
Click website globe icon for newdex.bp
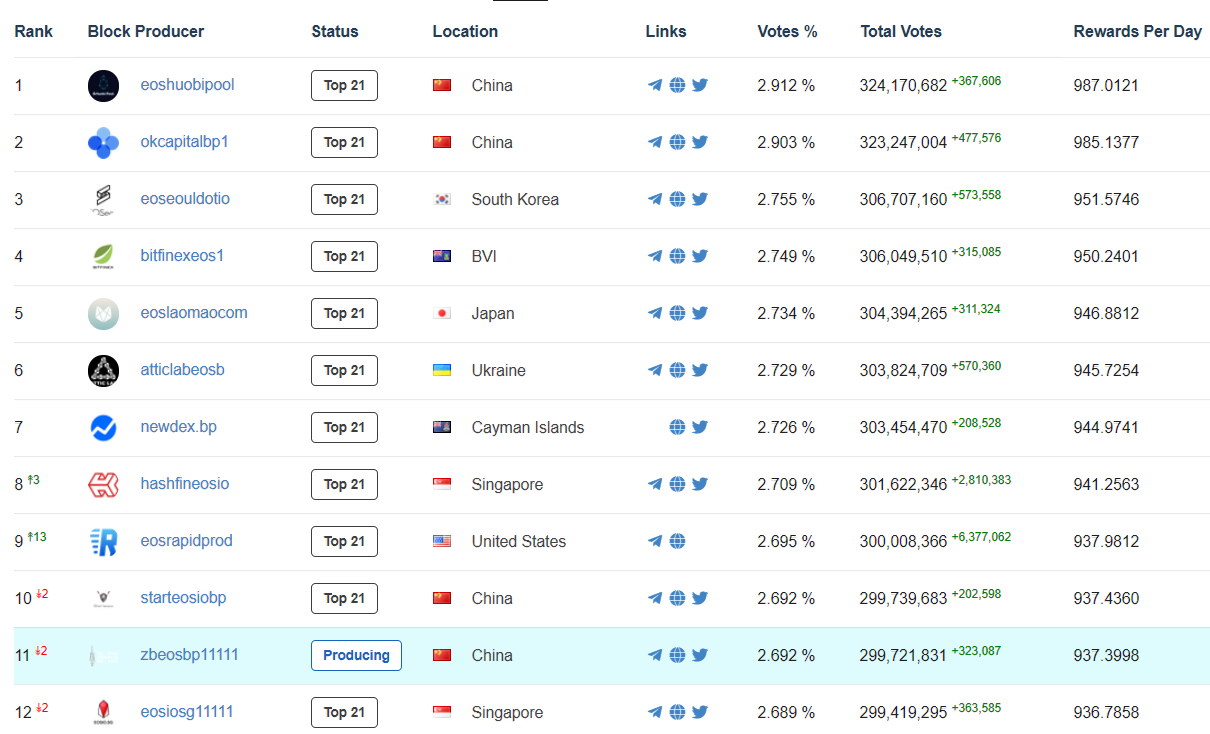pyautogui.click(x=677, y=428)
